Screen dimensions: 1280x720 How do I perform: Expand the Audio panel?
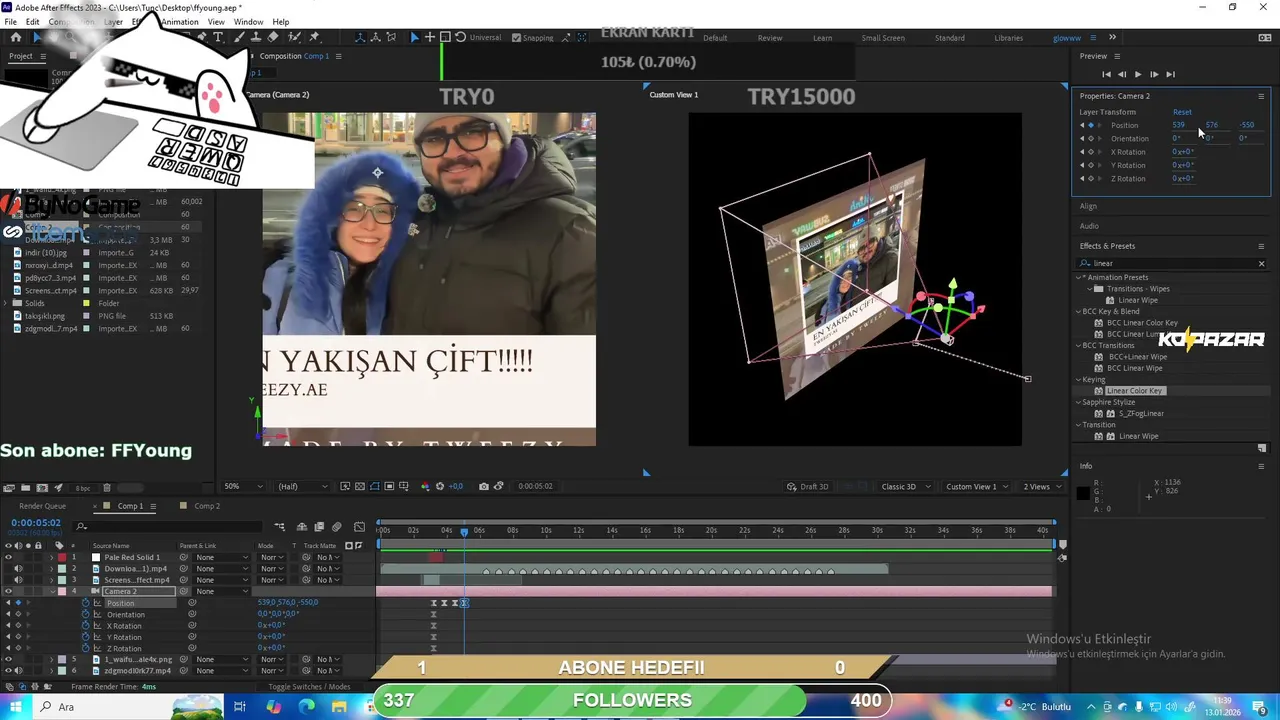point(1089,226)
